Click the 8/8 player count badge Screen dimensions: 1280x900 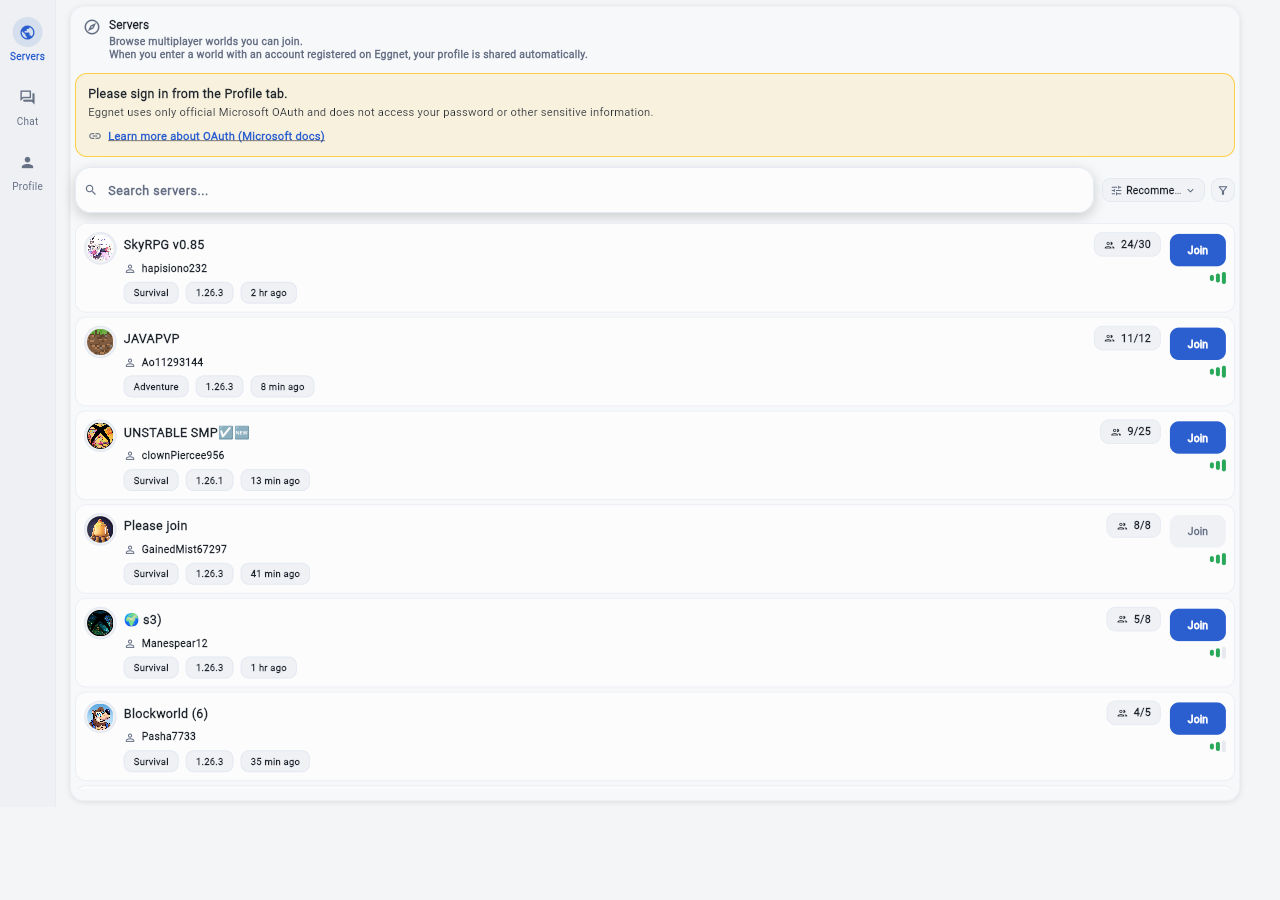pyautogui.click(x=1133, y=526)
